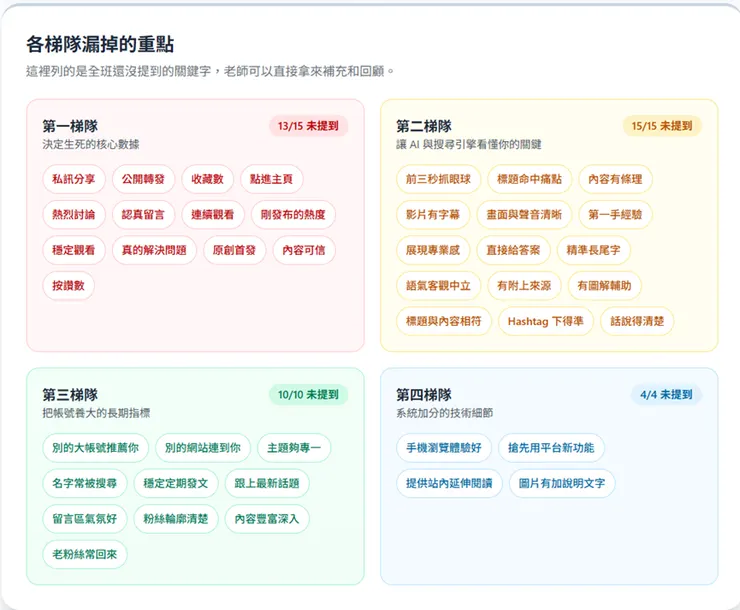This screenshot has width=740, height=610.
Task: Click the 第一梯隊 card heading
Action: point(70,126)
